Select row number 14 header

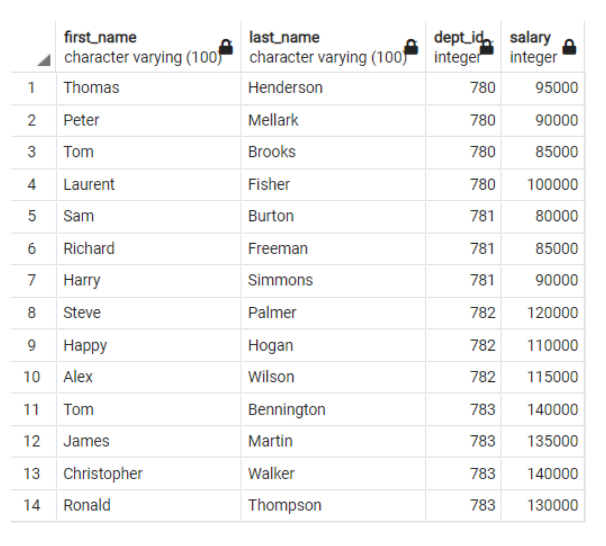tap(32, 505)
